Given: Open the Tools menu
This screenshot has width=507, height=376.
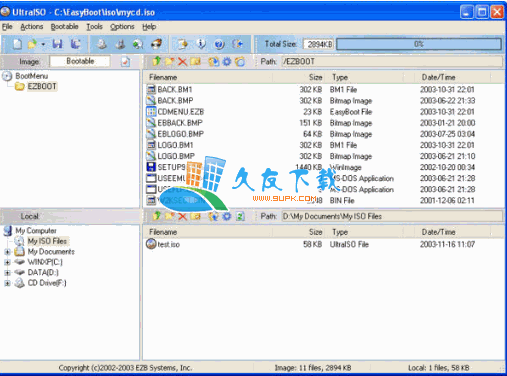Looking at the screenshot, I should [94, 27].
